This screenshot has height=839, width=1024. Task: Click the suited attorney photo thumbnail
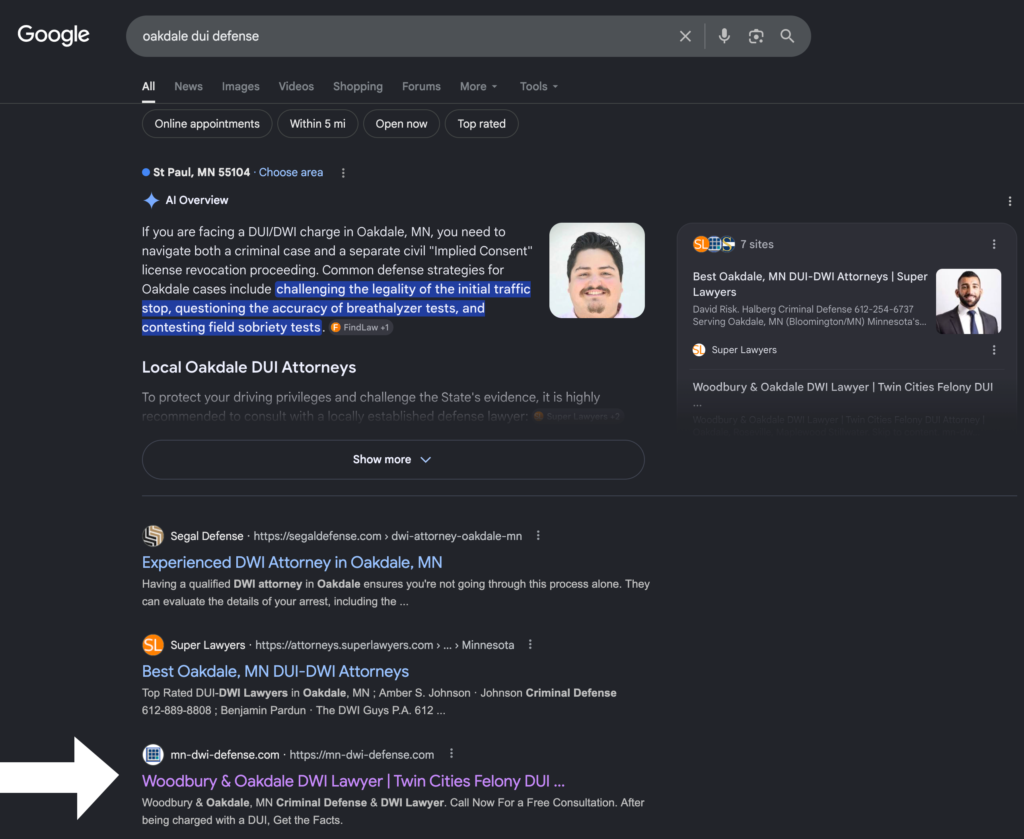tap(968, 301)
